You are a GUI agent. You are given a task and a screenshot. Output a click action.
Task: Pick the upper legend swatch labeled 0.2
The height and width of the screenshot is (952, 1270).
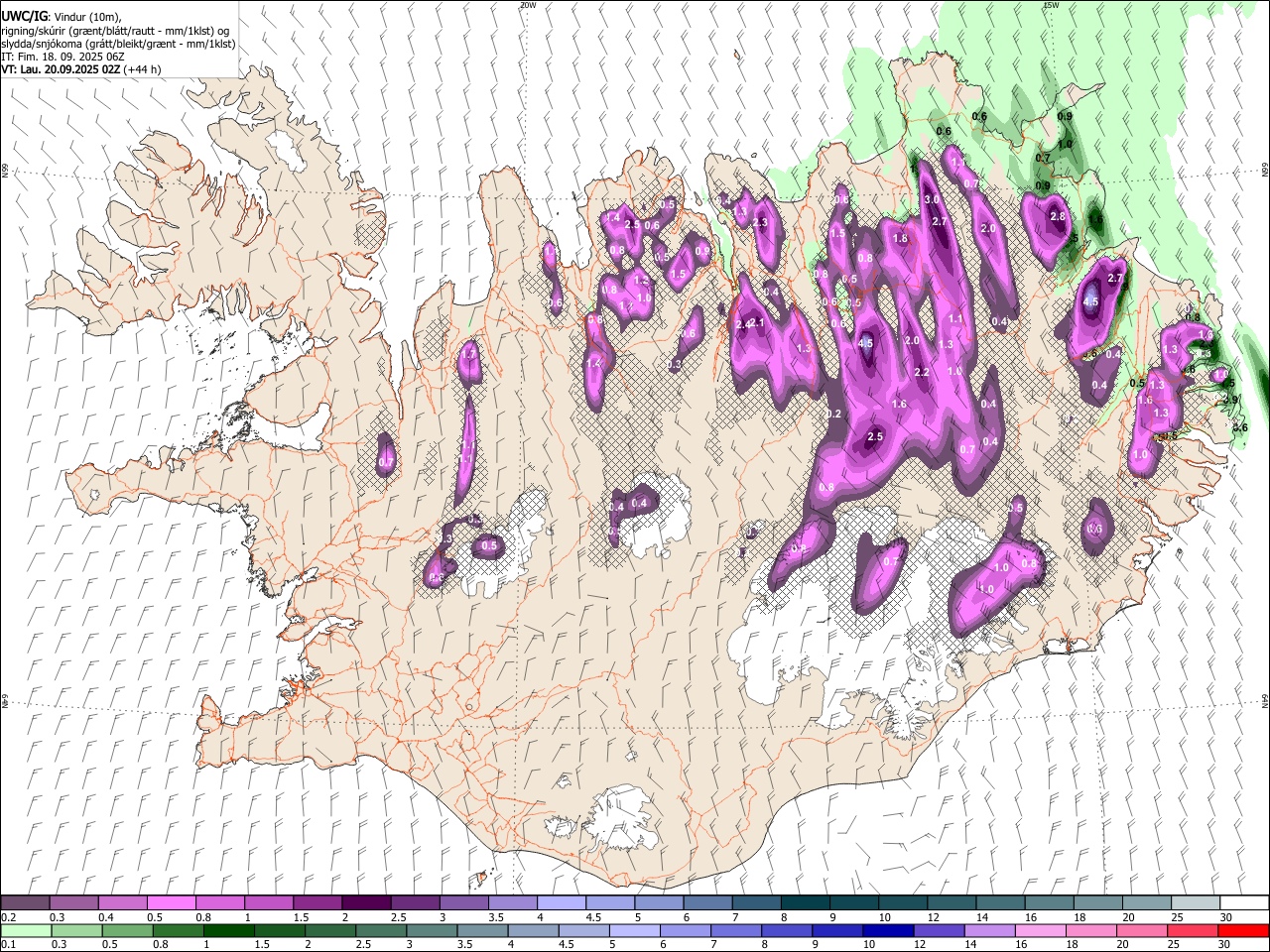pyautogui.click(x=25, y=903)
